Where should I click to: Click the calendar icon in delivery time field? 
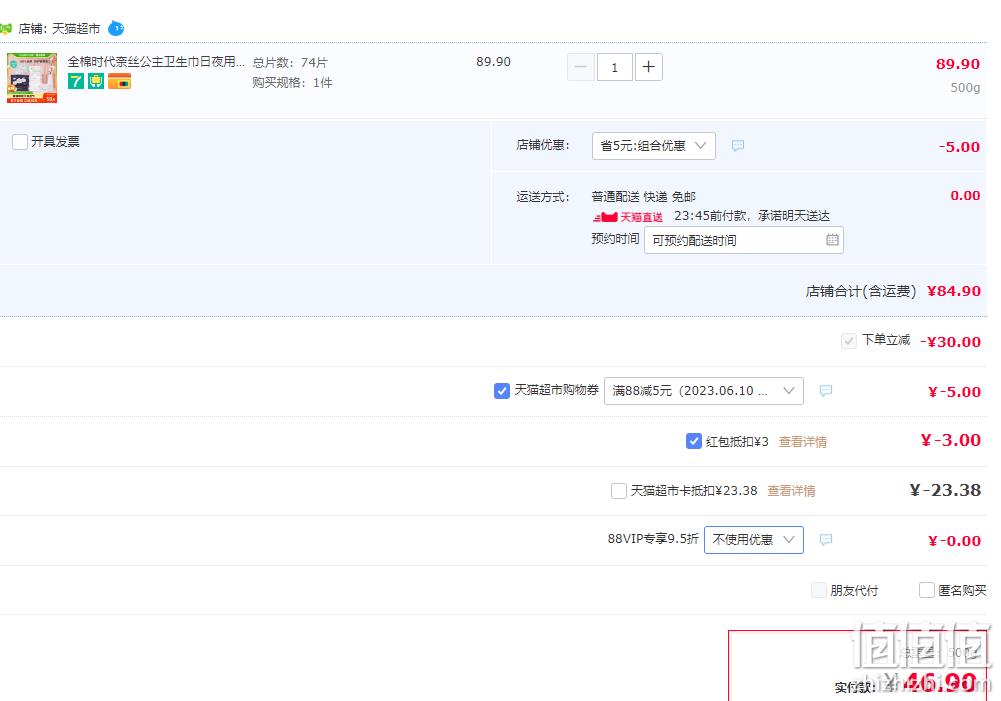click(832, 240)
